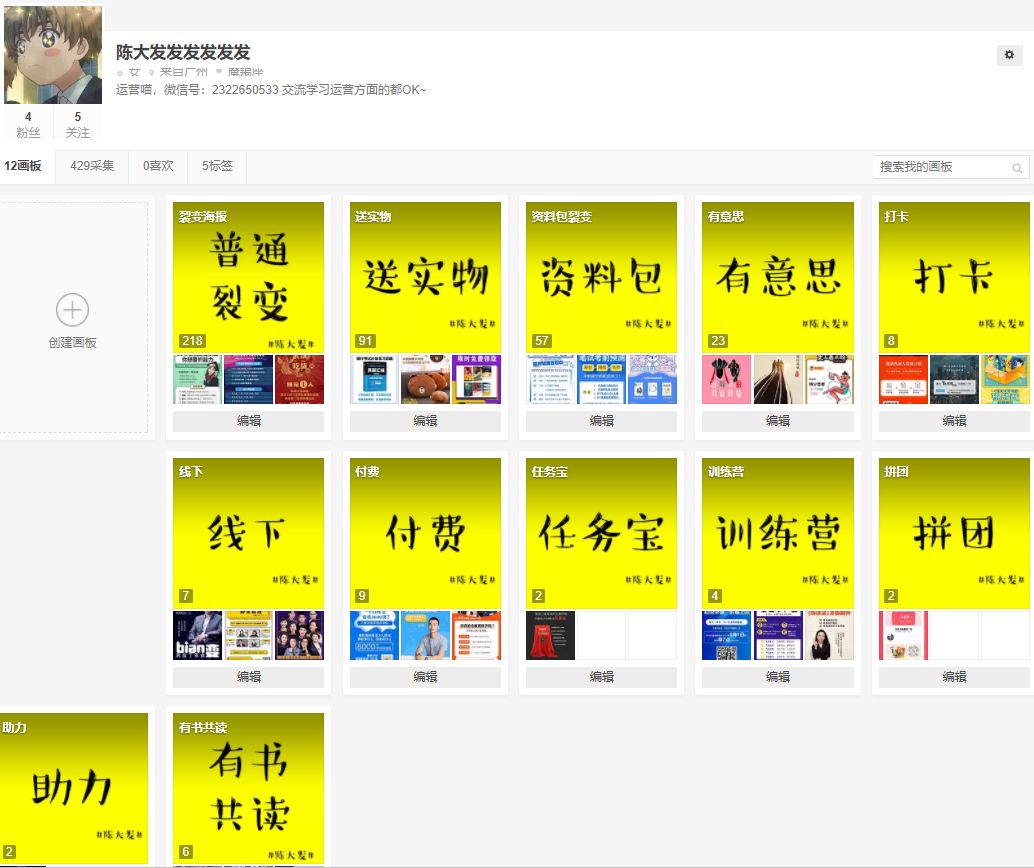Click the plus icon to create board
Viewport: 1034px width, 868px height.
click(72, 310)
